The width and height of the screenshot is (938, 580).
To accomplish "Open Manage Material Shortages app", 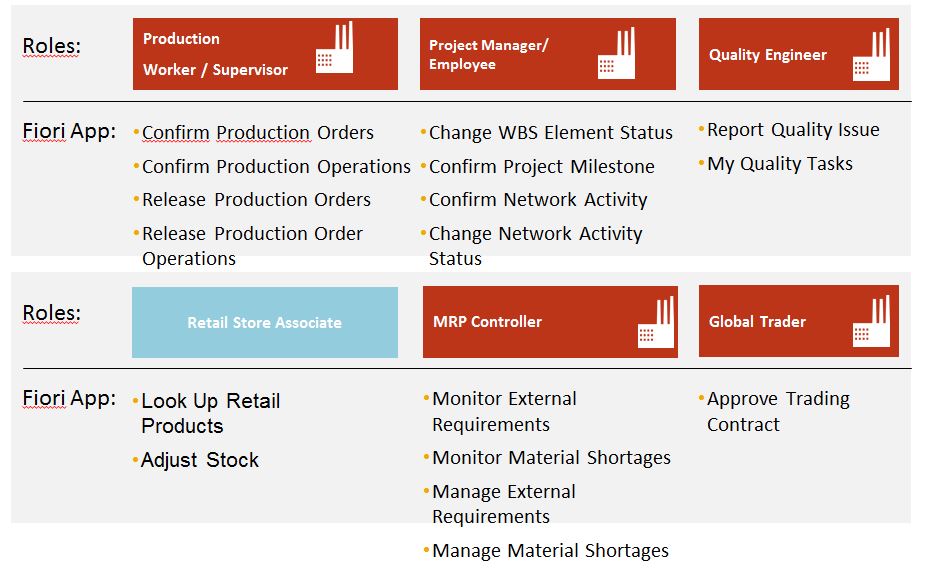I will pyautogui.click(x=550, y=550).
